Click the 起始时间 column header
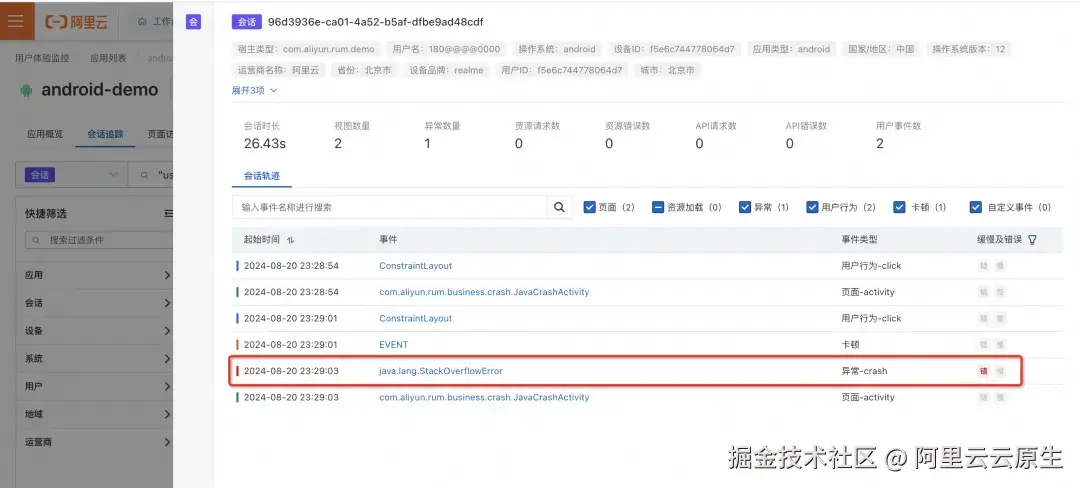The height and width of the screenshot is (488, 1080). point(262,240)
